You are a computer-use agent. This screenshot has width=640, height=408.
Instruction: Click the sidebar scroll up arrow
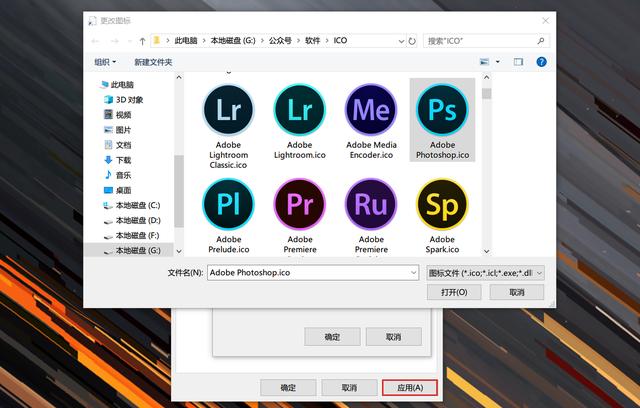(x=179, y=77)
